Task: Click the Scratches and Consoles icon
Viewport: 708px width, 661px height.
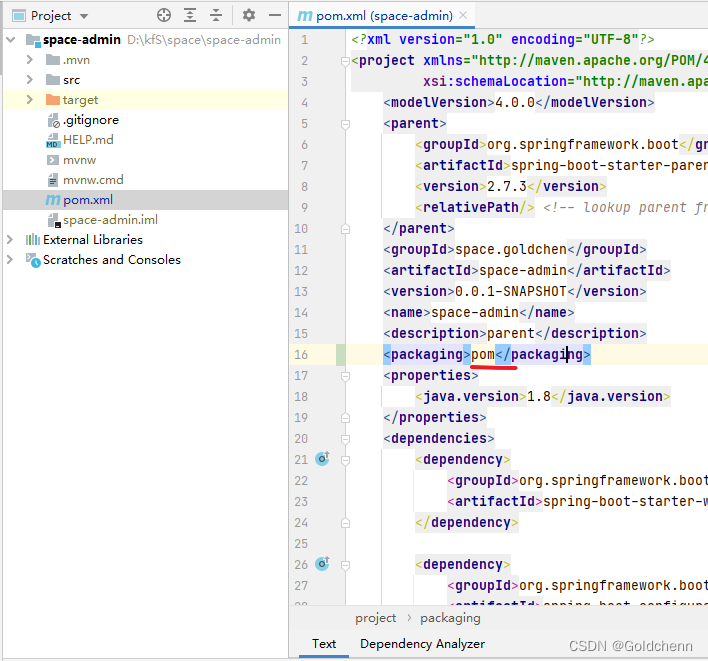Action: click(33, 260)
